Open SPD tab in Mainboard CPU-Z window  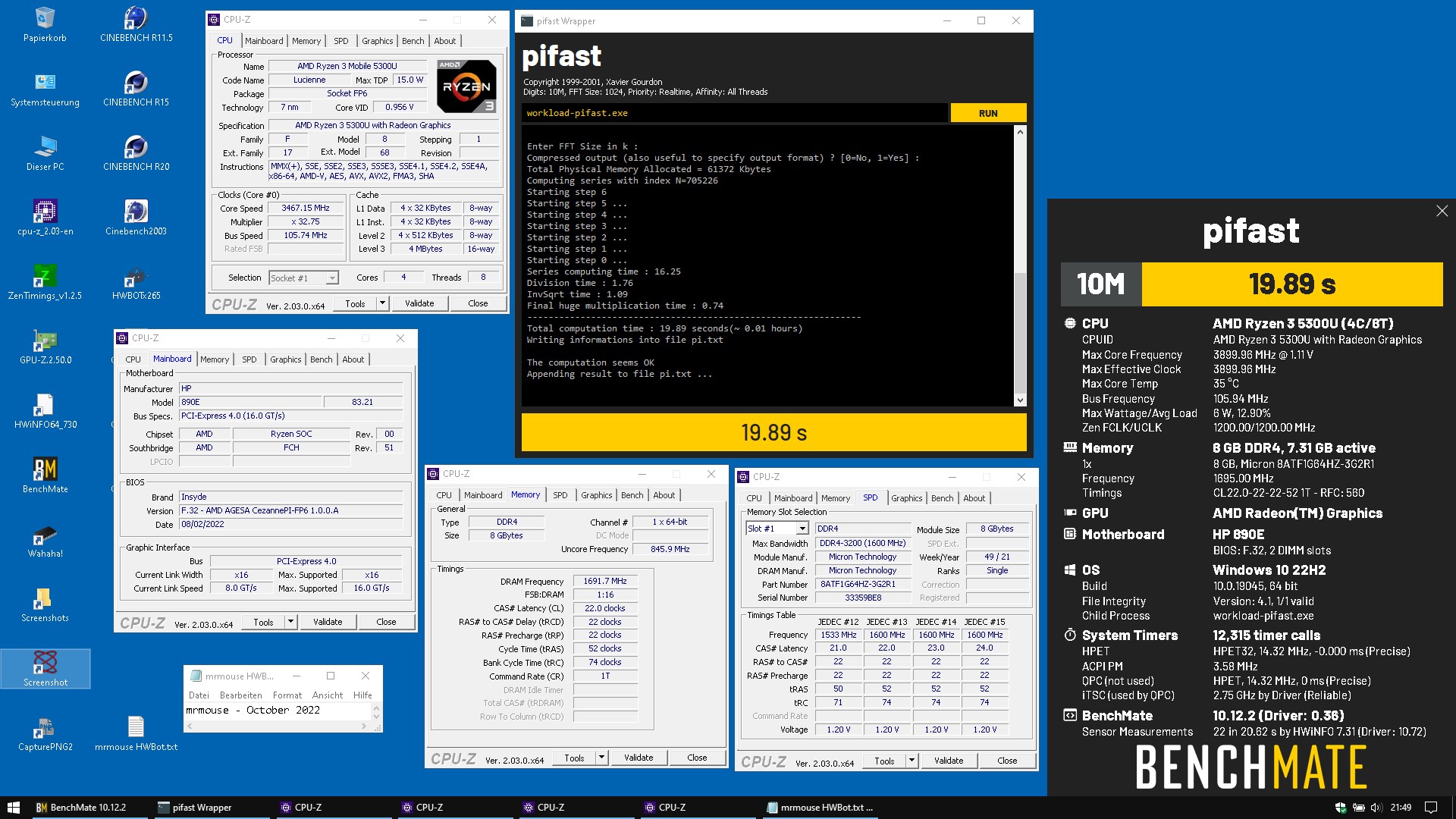click(249, 359)
